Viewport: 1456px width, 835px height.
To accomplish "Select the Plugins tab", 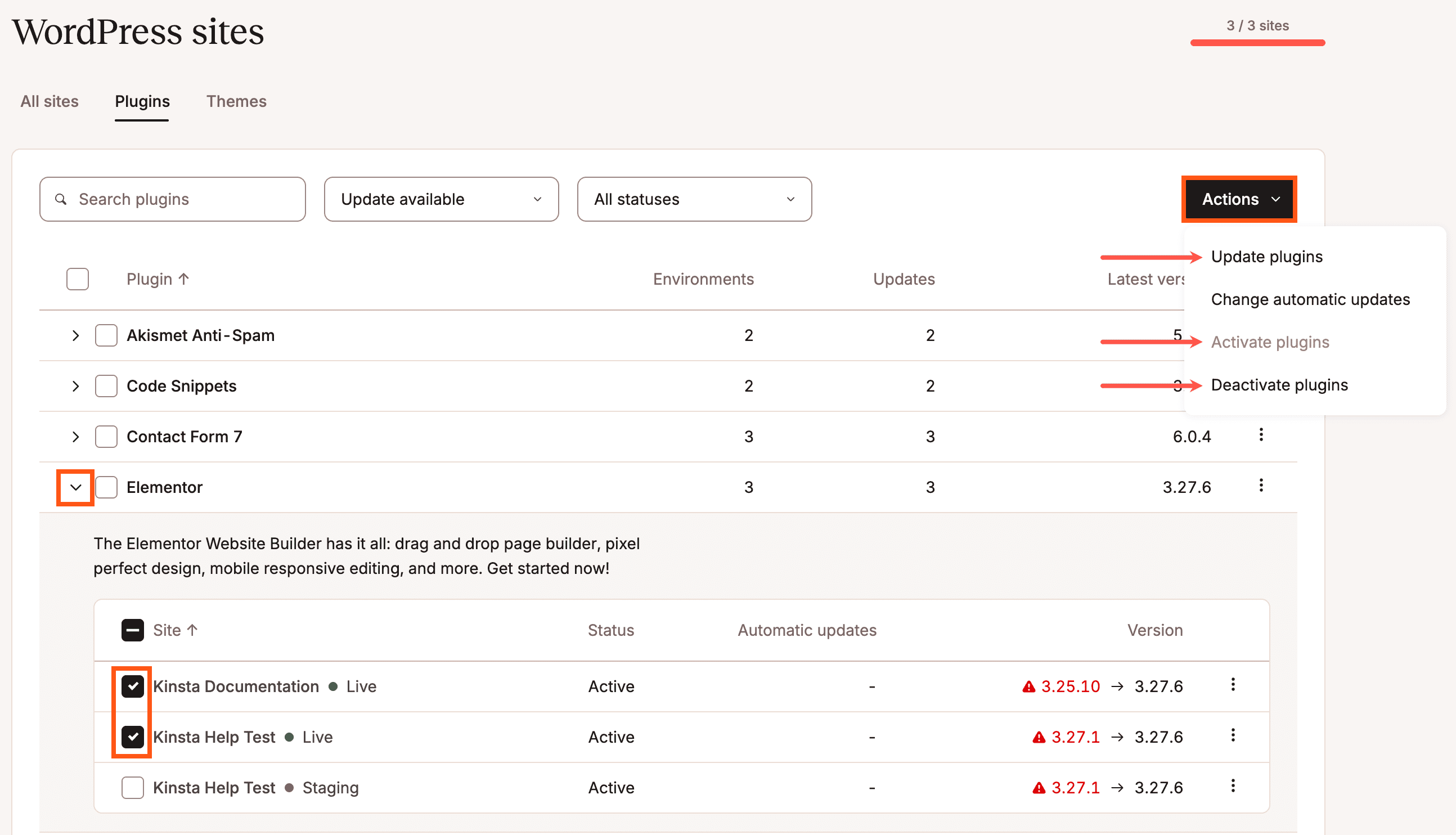I will coord(142,101).
